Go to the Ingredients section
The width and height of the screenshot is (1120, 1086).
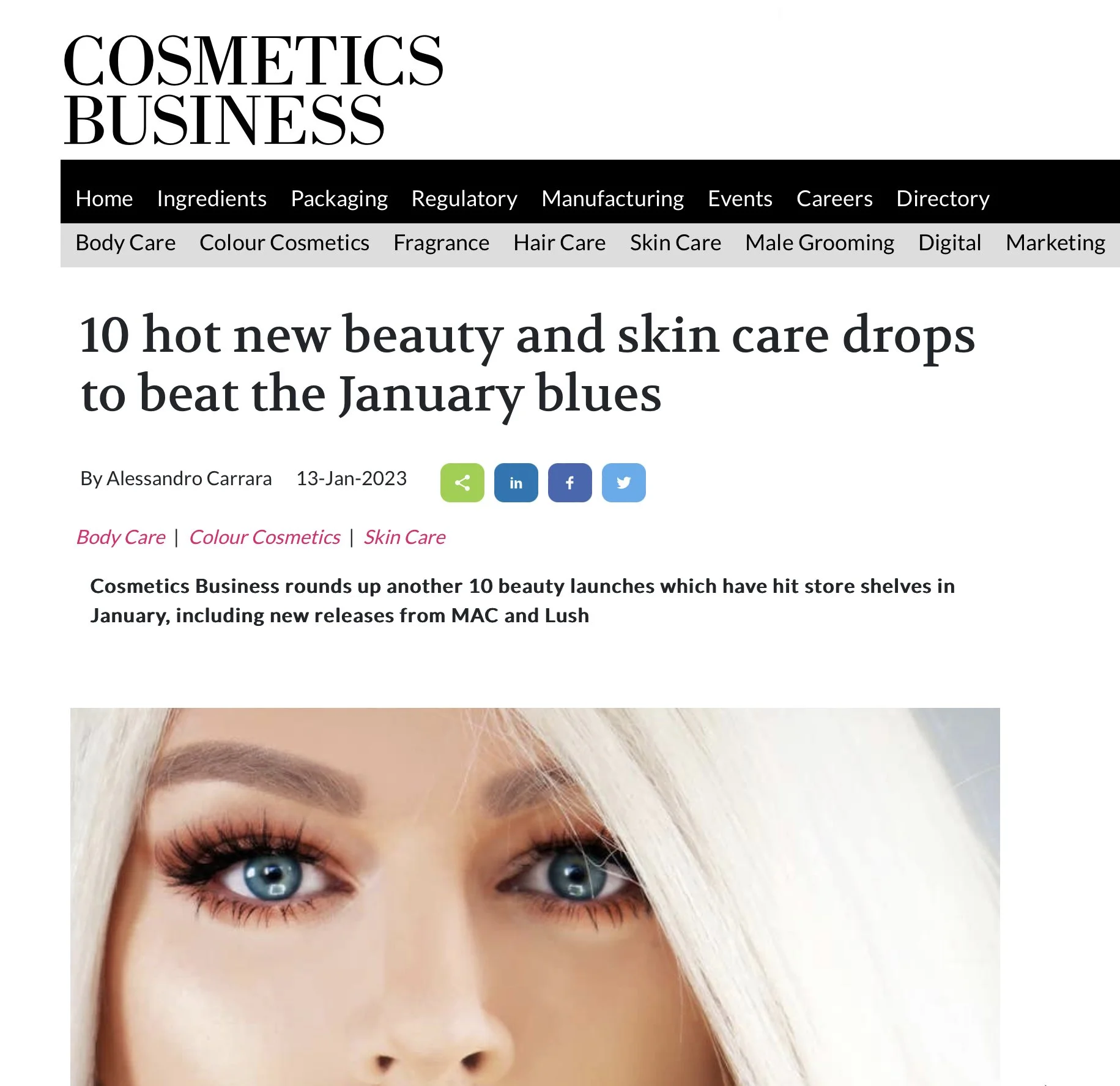click(x=212, y=198)
